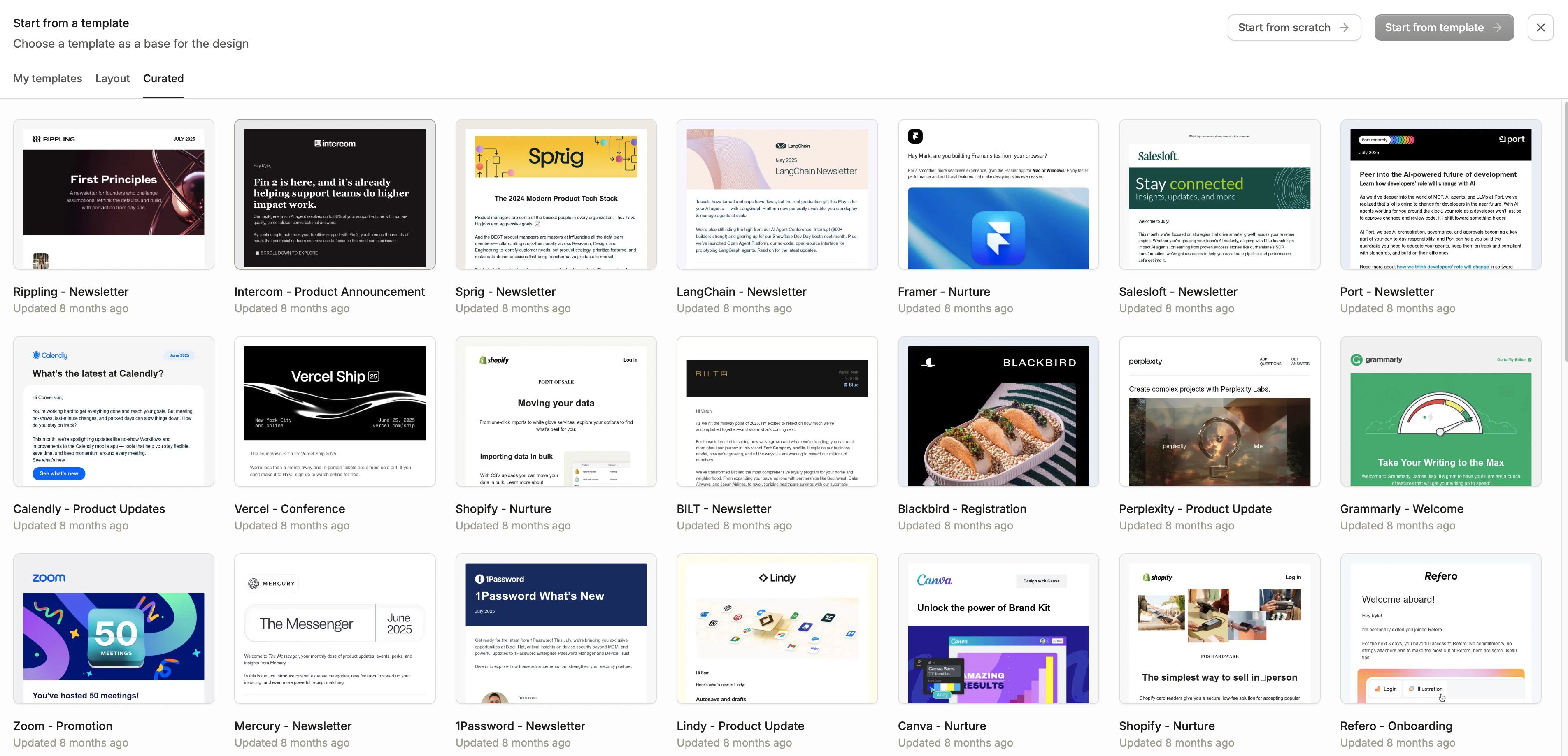1568x756 pixels.
Task: Open the Vercel Conference template thumbnail
Action: tap(335, 411)
